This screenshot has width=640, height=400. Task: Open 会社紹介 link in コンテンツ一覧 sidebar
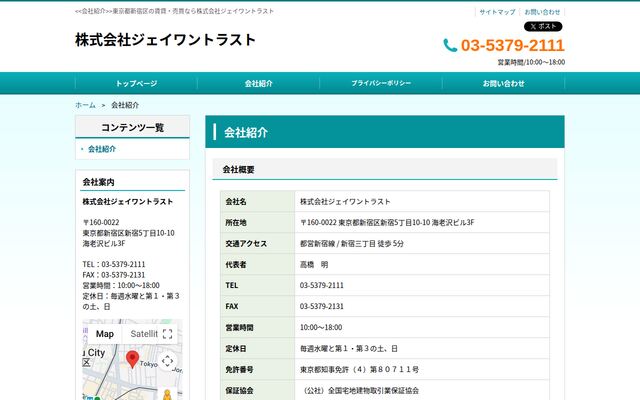102,149
